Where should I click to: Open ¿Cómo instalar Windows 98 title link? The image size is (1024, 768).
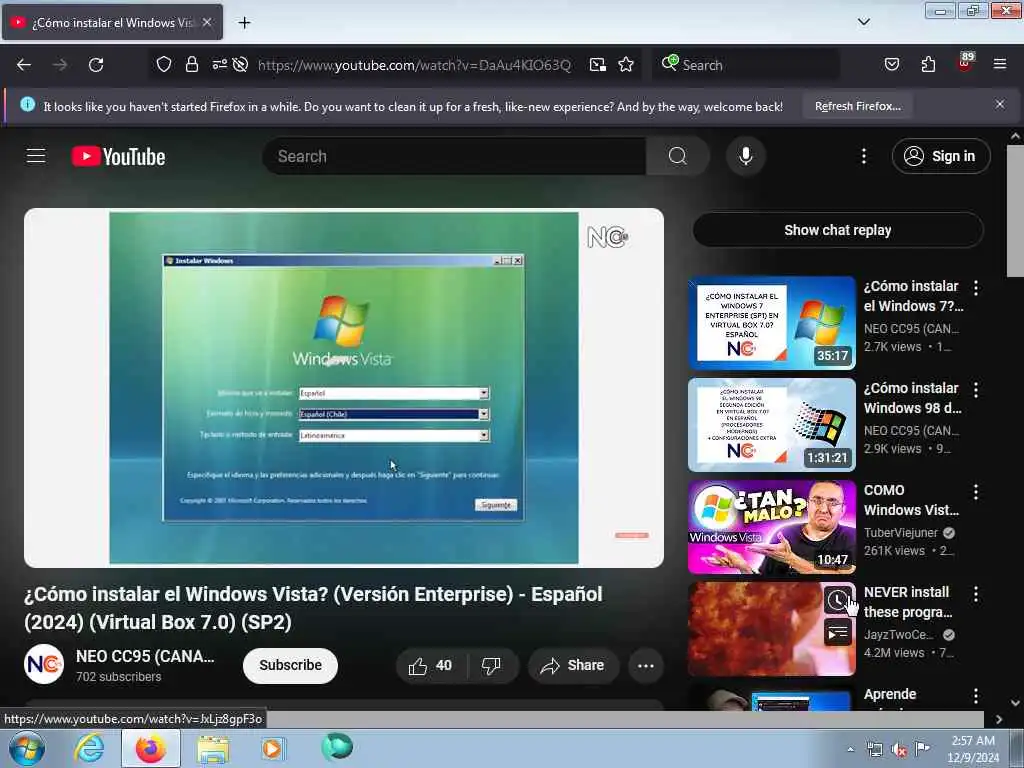(912, 398)
